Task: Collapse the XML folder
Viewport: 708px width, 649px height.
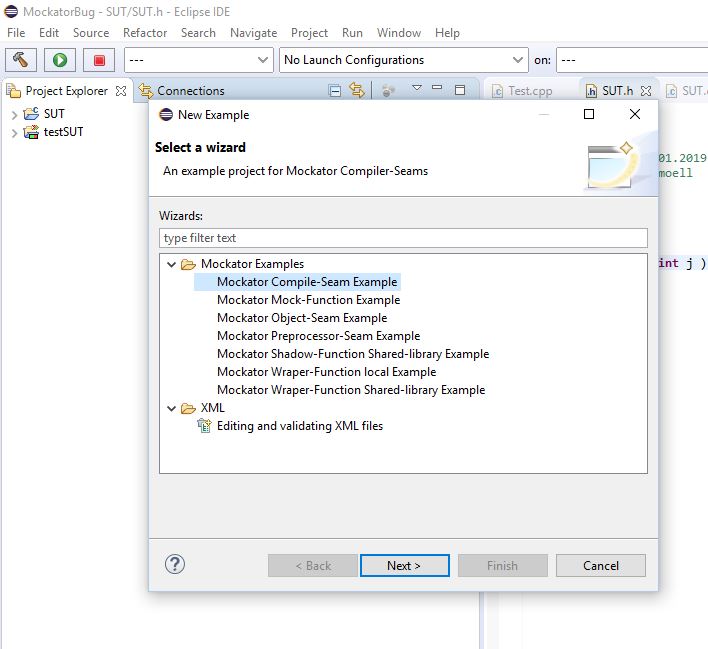Action: point(171,409)
